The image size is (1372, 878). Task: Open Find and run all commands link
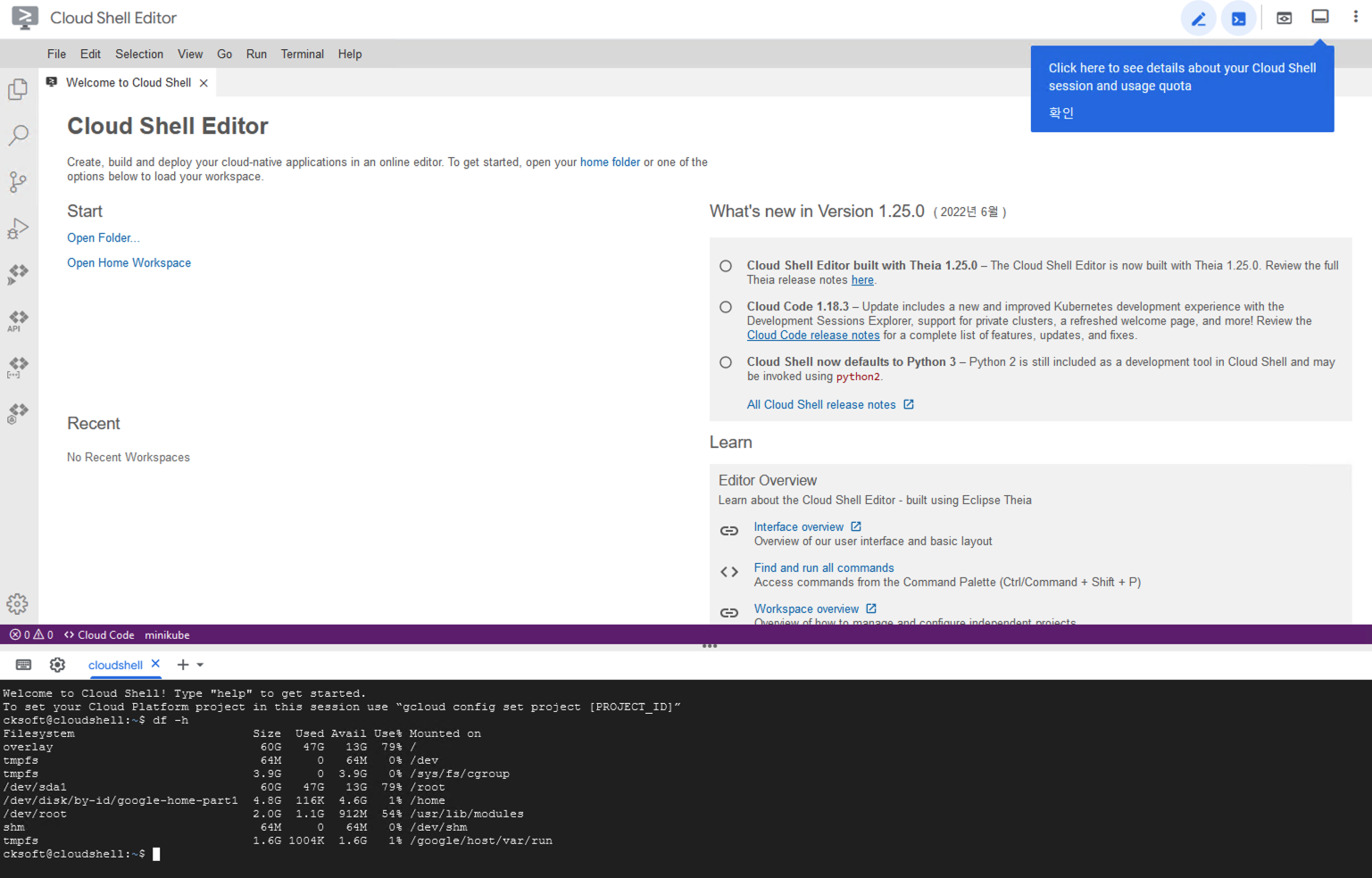tap(824, 568)
